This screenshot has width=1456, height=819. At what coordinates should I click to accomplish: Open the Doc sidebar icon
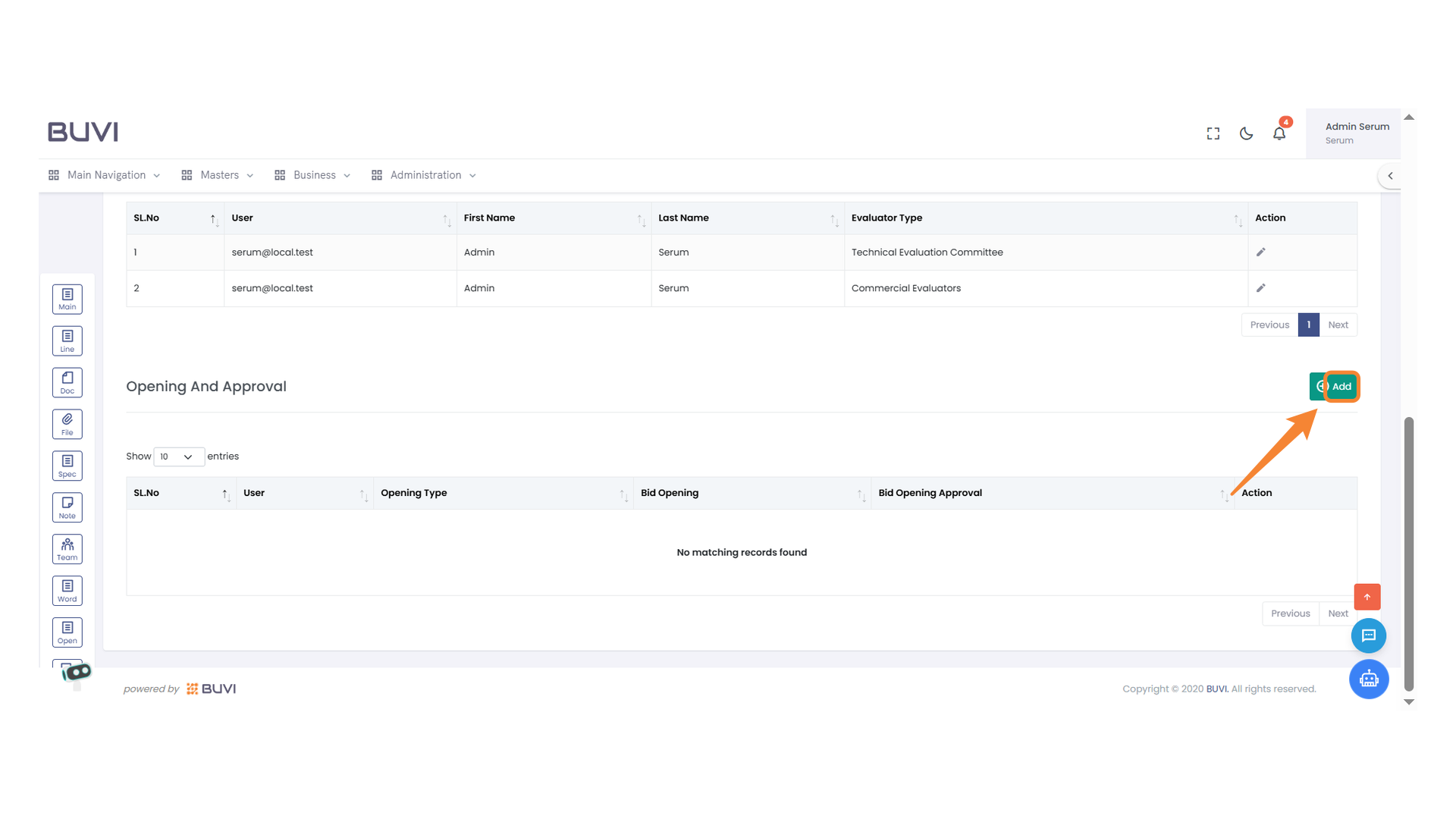tap(67, 382)
